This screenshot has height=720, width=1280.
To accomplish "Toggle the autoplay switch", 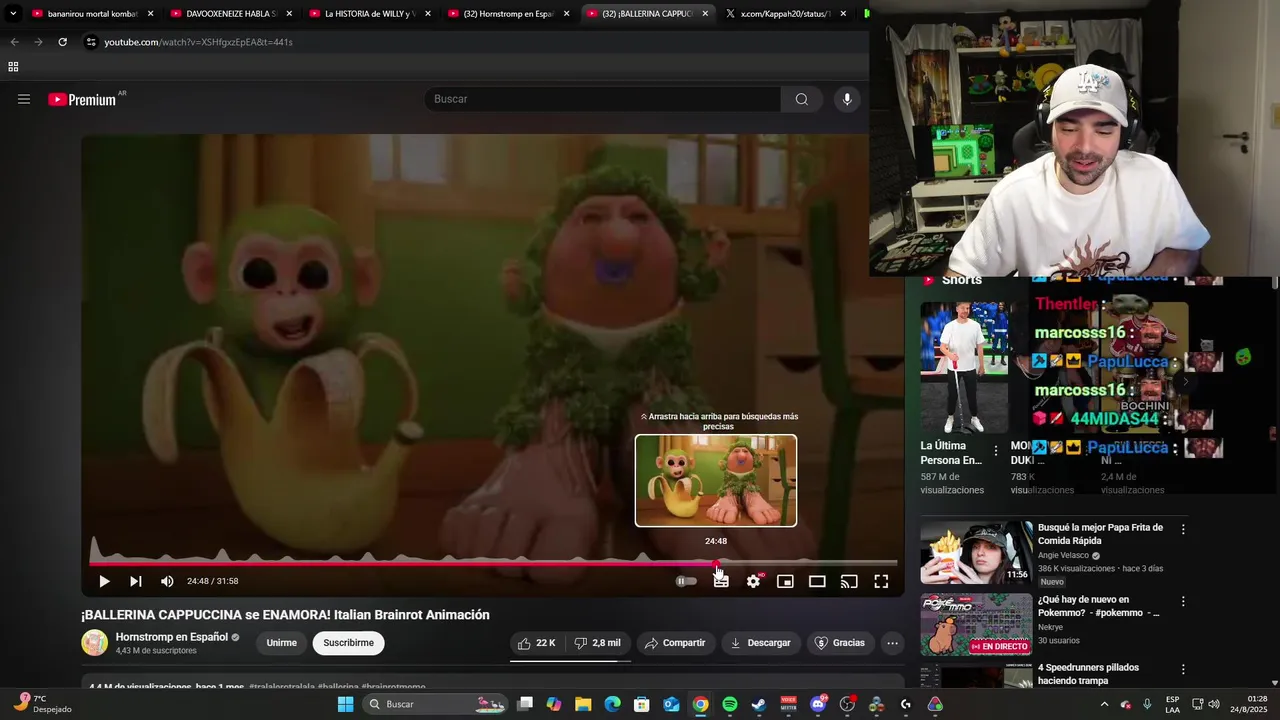I will (x=686, y=581).
